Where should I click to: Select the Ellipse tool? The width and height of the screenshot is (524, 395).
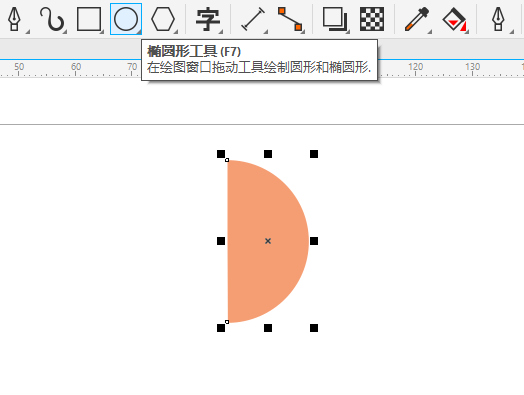coord(126,19)
